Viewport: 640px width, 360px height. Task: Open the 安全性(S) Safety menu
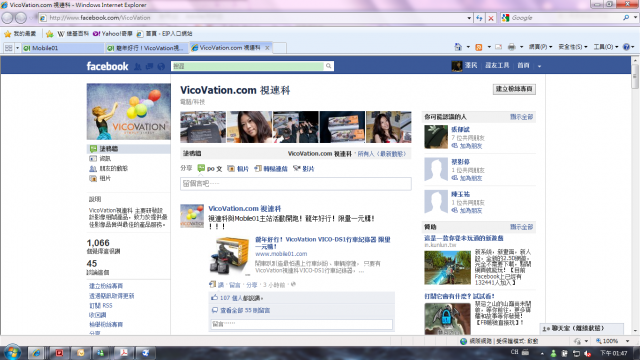pyautogui.click(x=573, y=47)
